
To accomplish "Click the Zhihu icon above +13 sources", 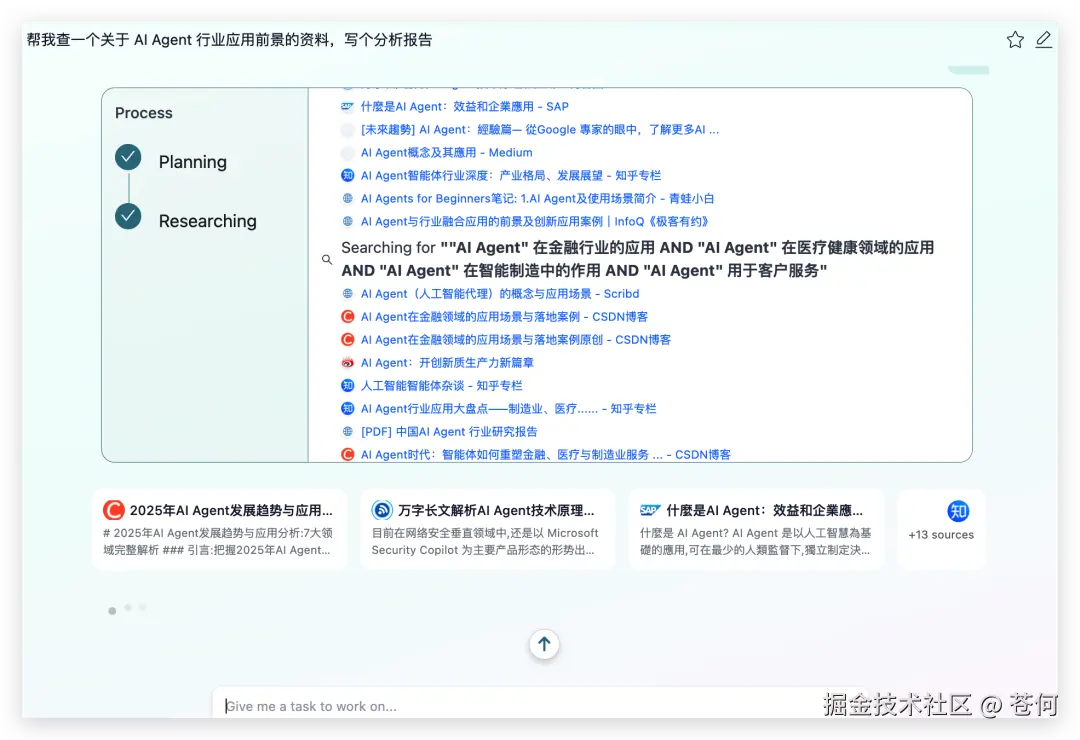I will click(x=958, y=511).
